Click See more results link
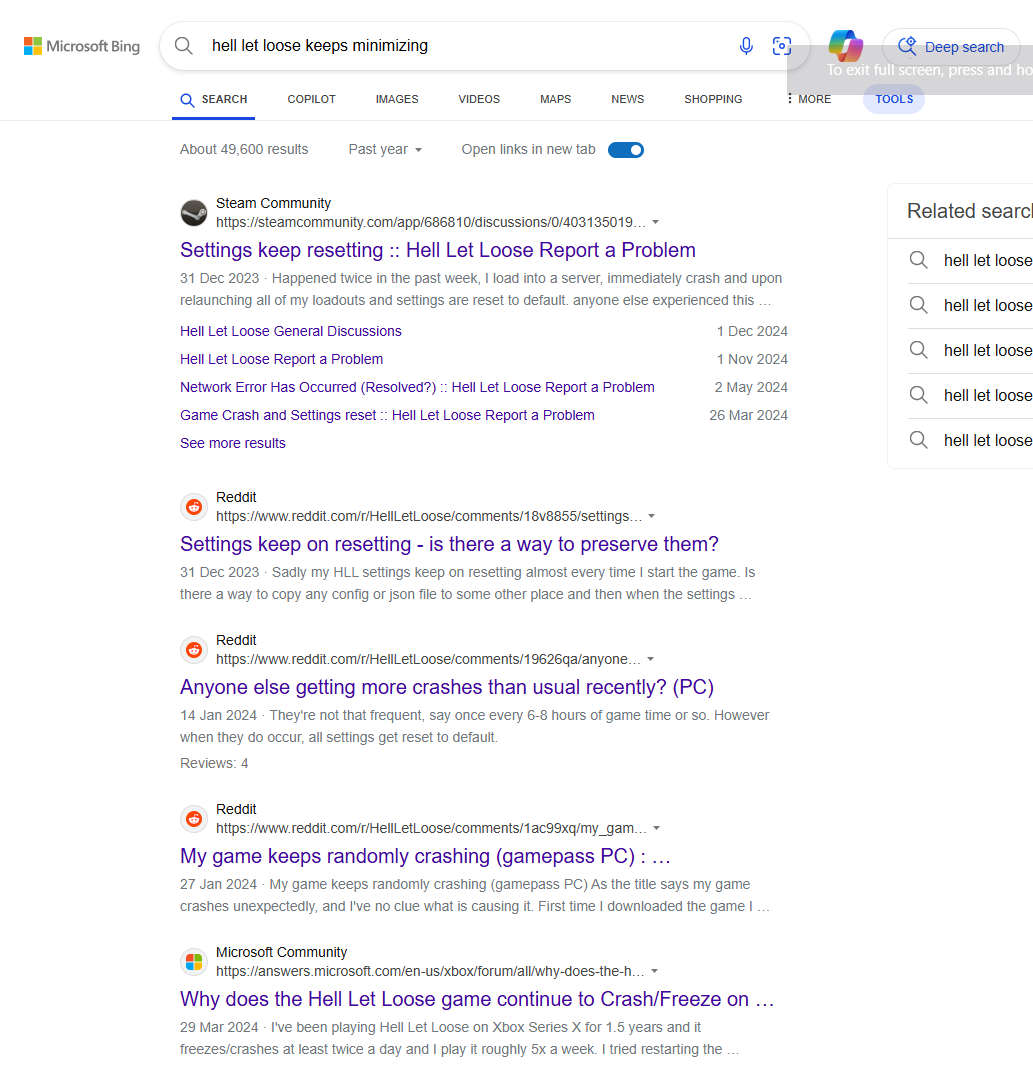The width and height of the screenshot is (1033, 1080). [233, 444]
